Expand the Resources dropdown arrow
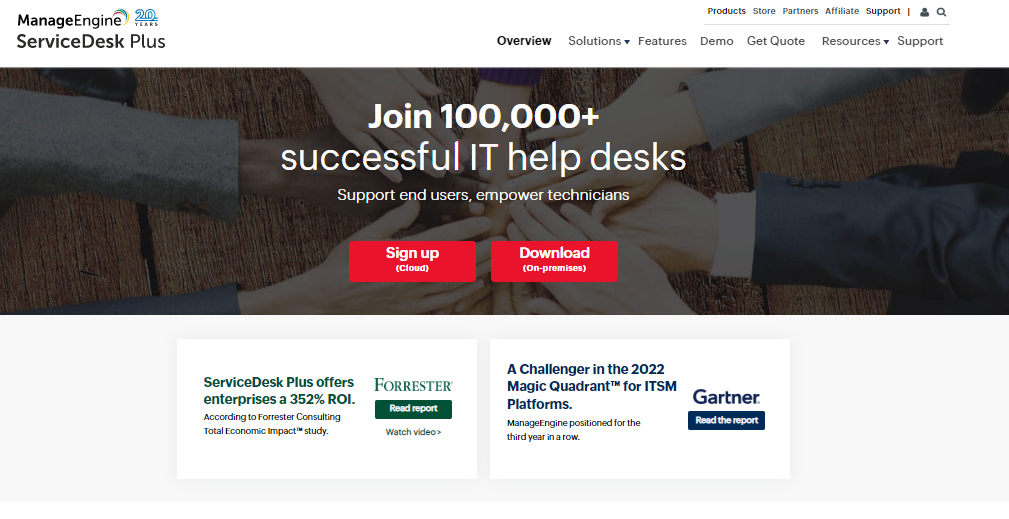The width and height of the screenshot is (1009, 519). point(886,42)
